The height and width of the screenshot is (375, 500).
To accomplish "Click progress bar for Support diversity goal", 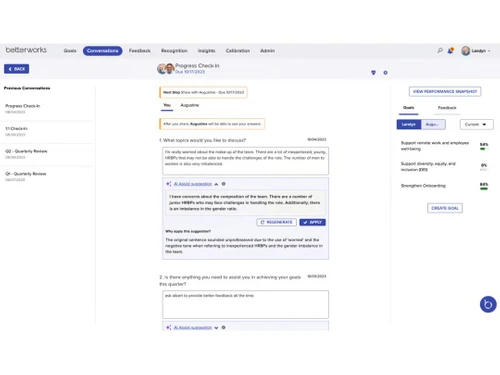I will click(x=484, y=170).
